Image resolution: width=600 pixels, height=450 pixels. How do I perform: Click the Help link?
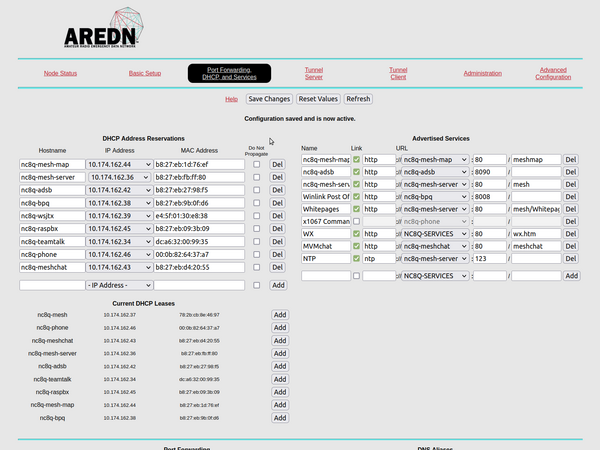point(231,99)
